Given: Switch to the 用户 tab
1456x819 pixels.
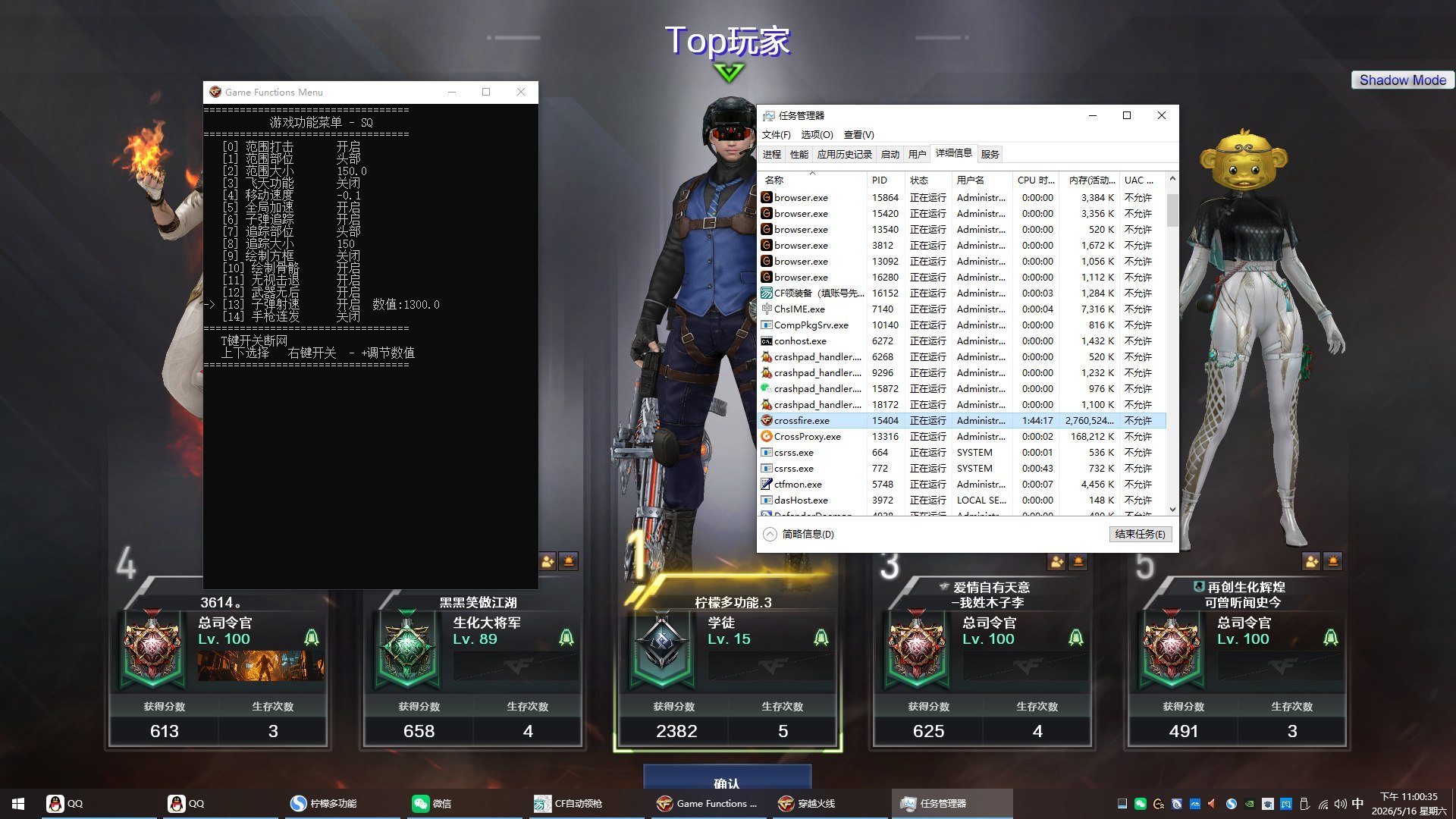Looking at the screenshot, I should tap(918, 154).
